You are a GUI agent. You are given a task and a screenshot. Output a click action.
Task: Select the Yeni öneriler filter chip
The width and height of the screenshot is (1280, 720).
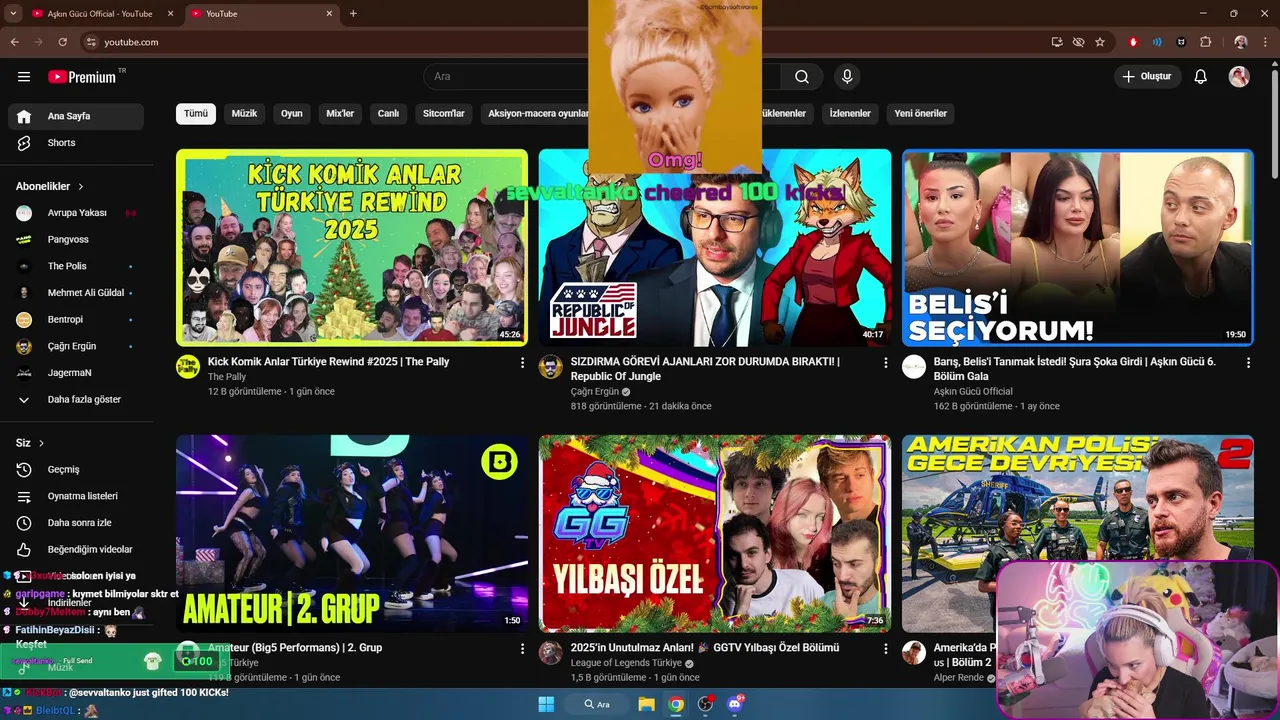click(x=920, y=114)
